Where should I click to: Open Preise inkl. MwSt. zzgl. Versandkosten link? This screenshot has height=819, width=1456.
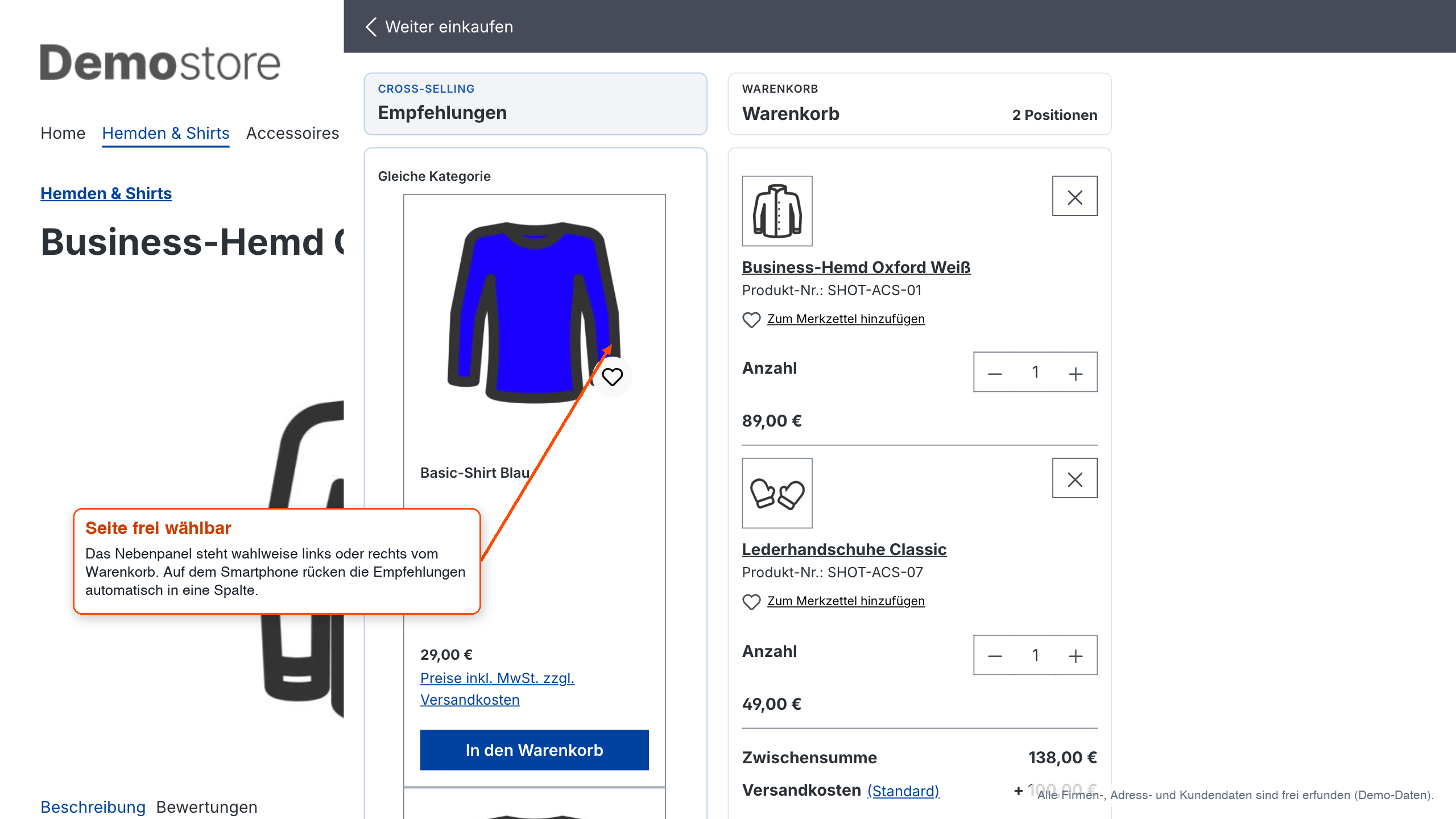497,689
